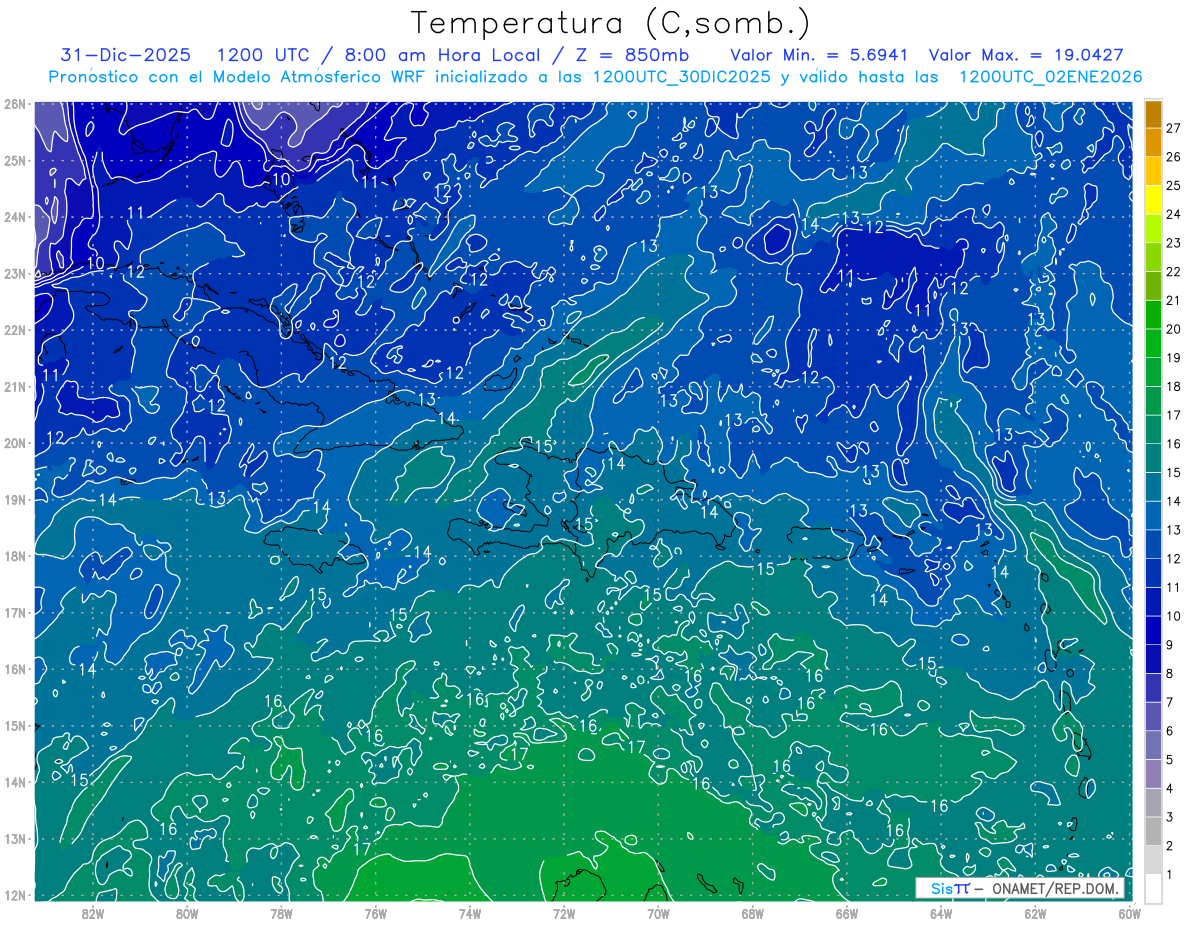
Task: Click the valid-until time "1200UTC_02ENE2026"
Action: coord(1050,77)
